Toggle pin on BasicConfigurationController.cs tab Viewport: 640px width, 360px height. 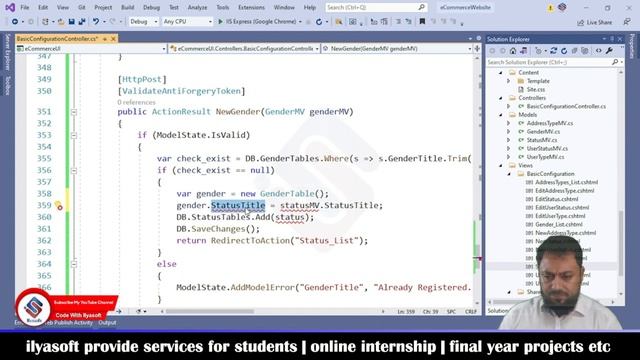(x=105, y=39)
